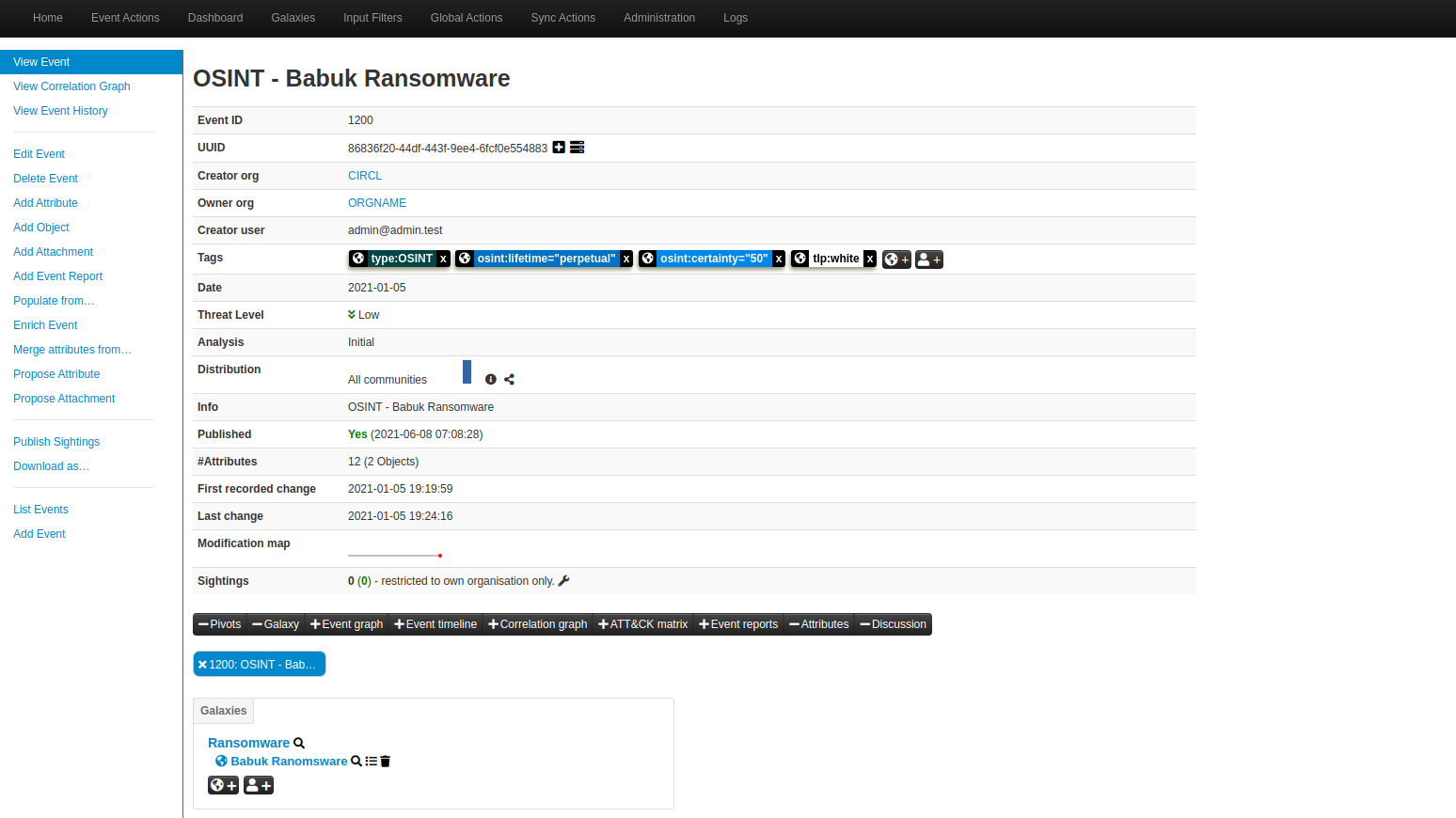Open the Logs menu

(736, 18)
